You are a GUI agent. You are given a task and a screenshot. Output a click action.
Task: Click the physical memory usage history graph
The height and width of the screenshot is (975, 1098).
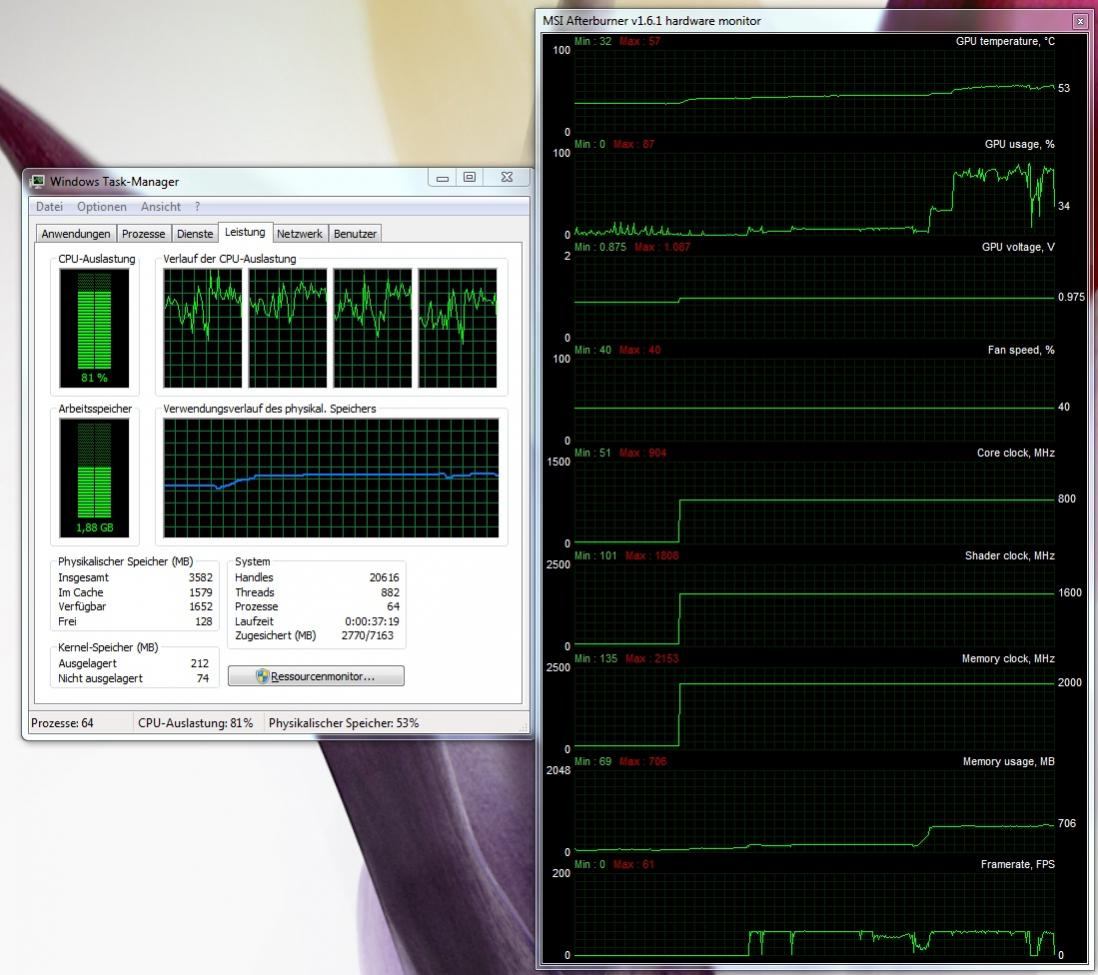click(331, 478)
